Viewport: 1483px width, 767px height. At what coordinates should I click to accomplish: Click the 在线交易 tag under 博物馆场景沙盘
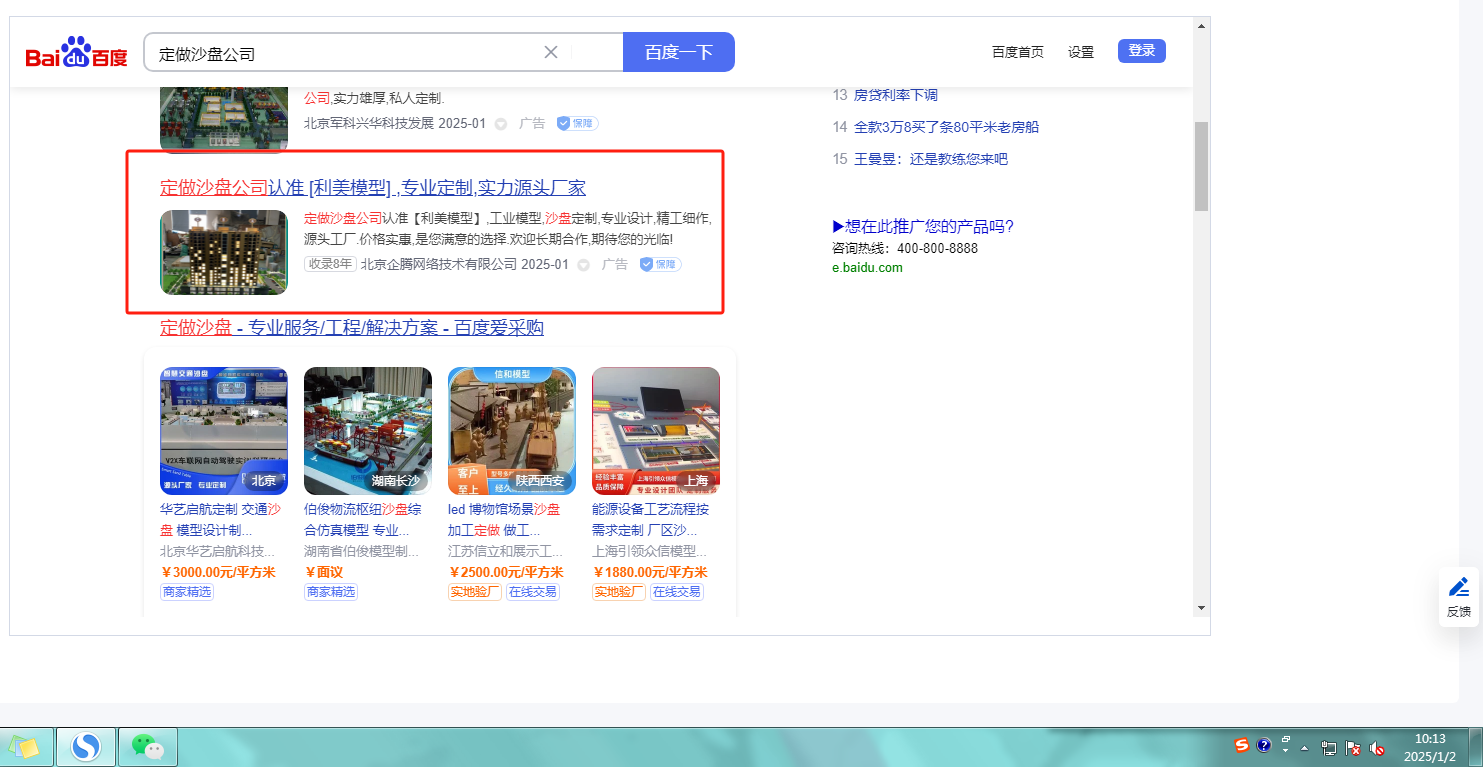click(x=533, y=592)
